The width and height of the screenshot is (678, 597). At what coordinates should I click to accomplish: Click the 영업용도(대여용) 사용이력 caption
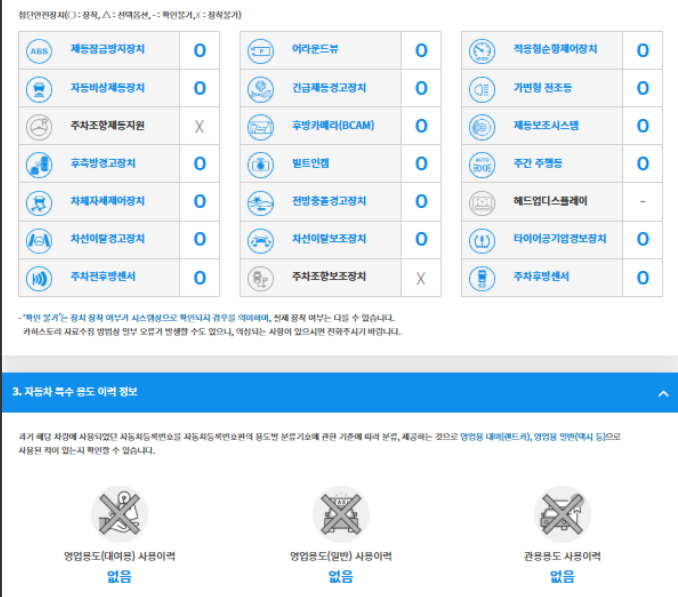click(x=119, y=556)
